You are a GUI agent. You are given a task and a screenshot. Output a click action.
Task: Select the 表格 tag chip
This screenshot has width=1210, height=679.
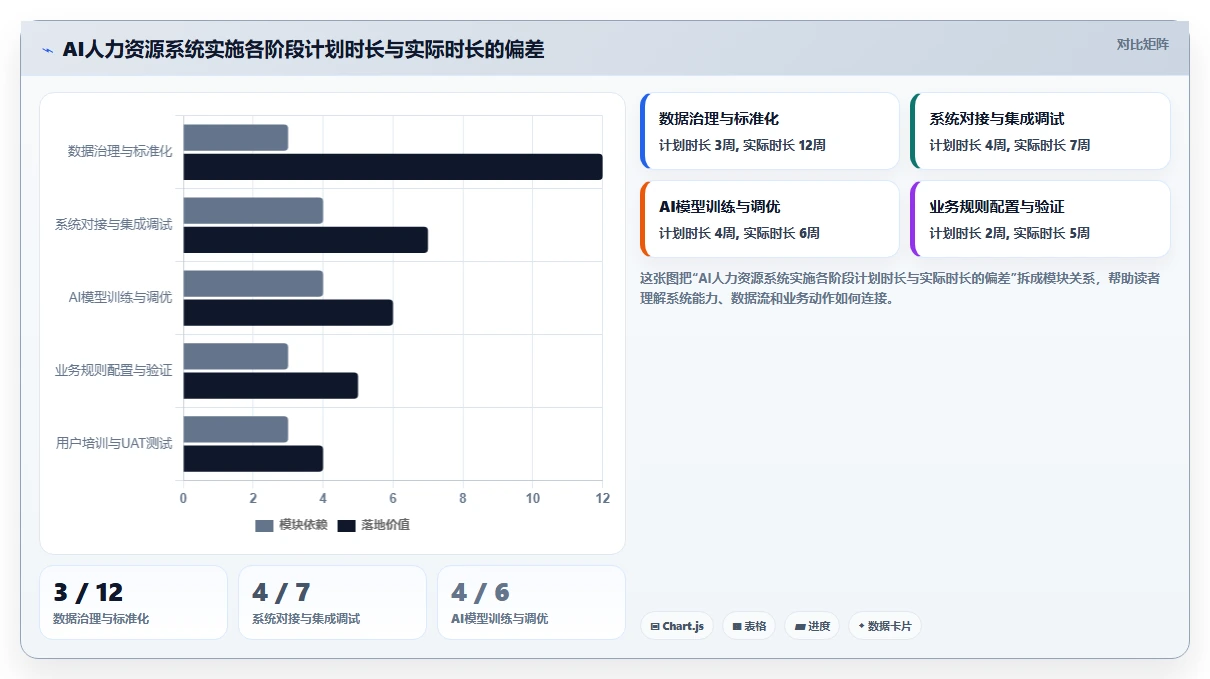(x=749, y=626)
